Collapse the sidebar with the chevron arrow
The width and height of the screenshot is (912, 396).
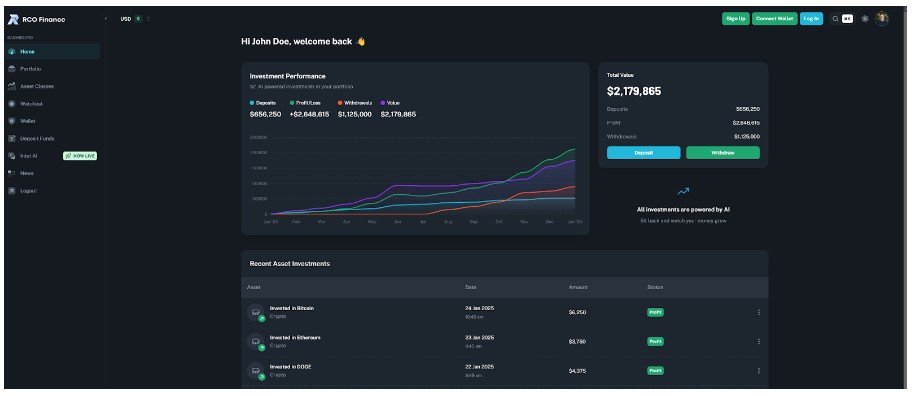click(106, 19)
